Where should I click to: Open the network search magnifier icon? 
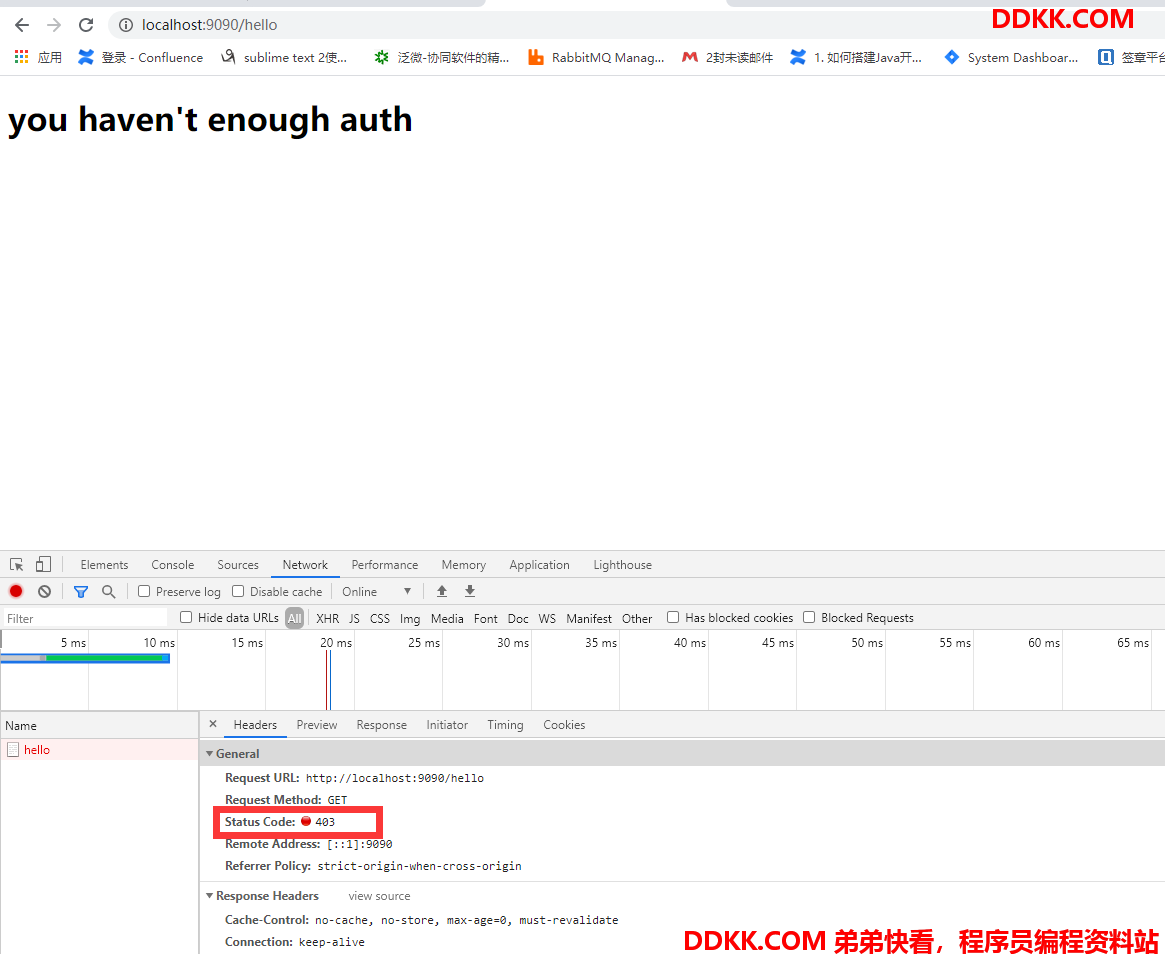coord(108,591)
